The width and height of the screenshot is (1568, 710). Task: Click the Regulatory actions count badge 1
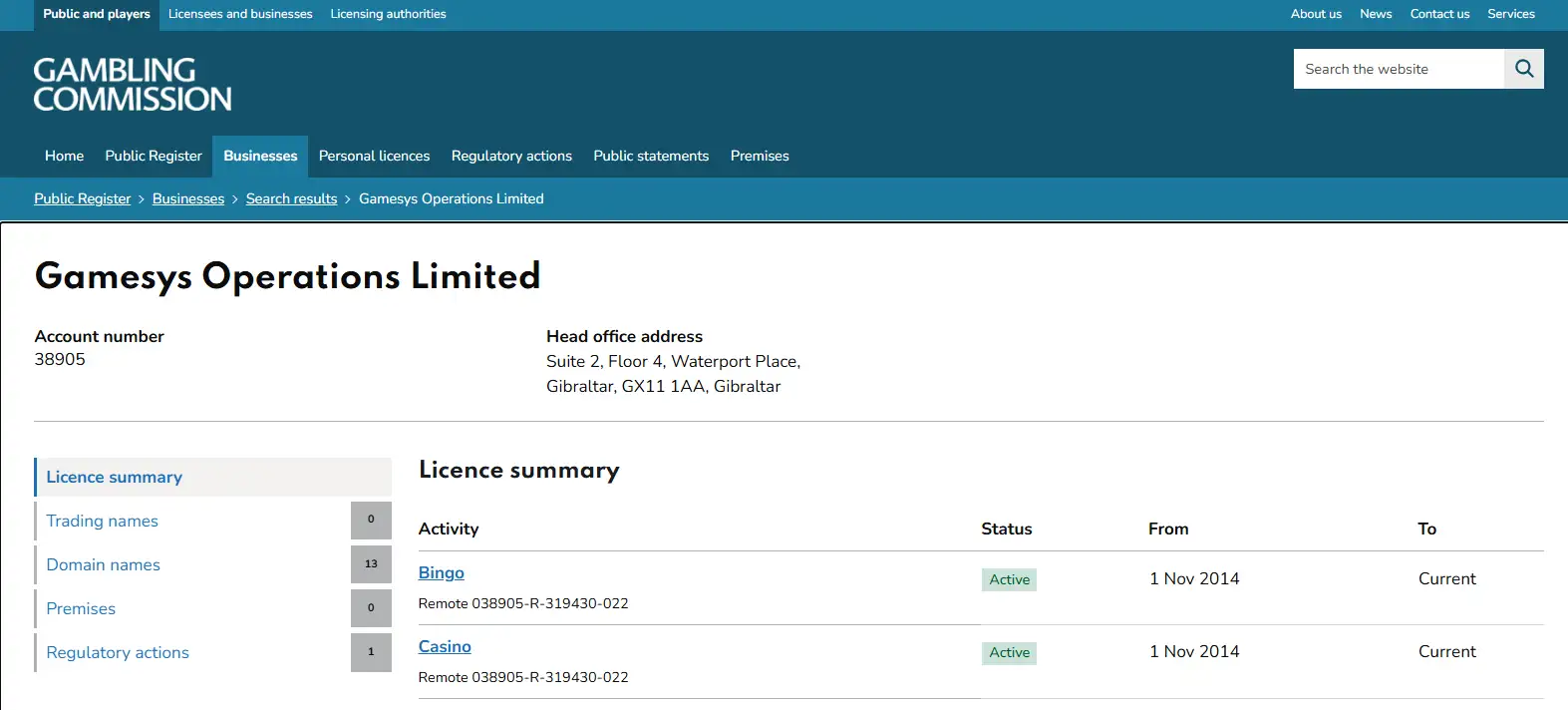[x=371, y=652]
